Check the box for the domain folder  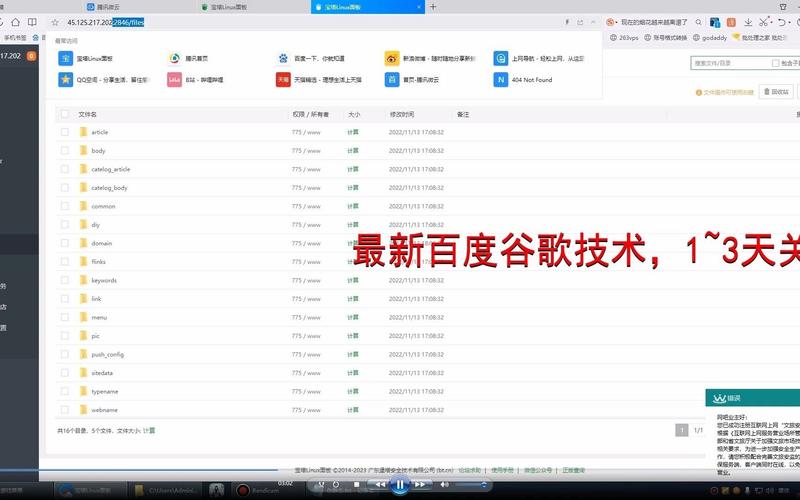coord(65,243)
